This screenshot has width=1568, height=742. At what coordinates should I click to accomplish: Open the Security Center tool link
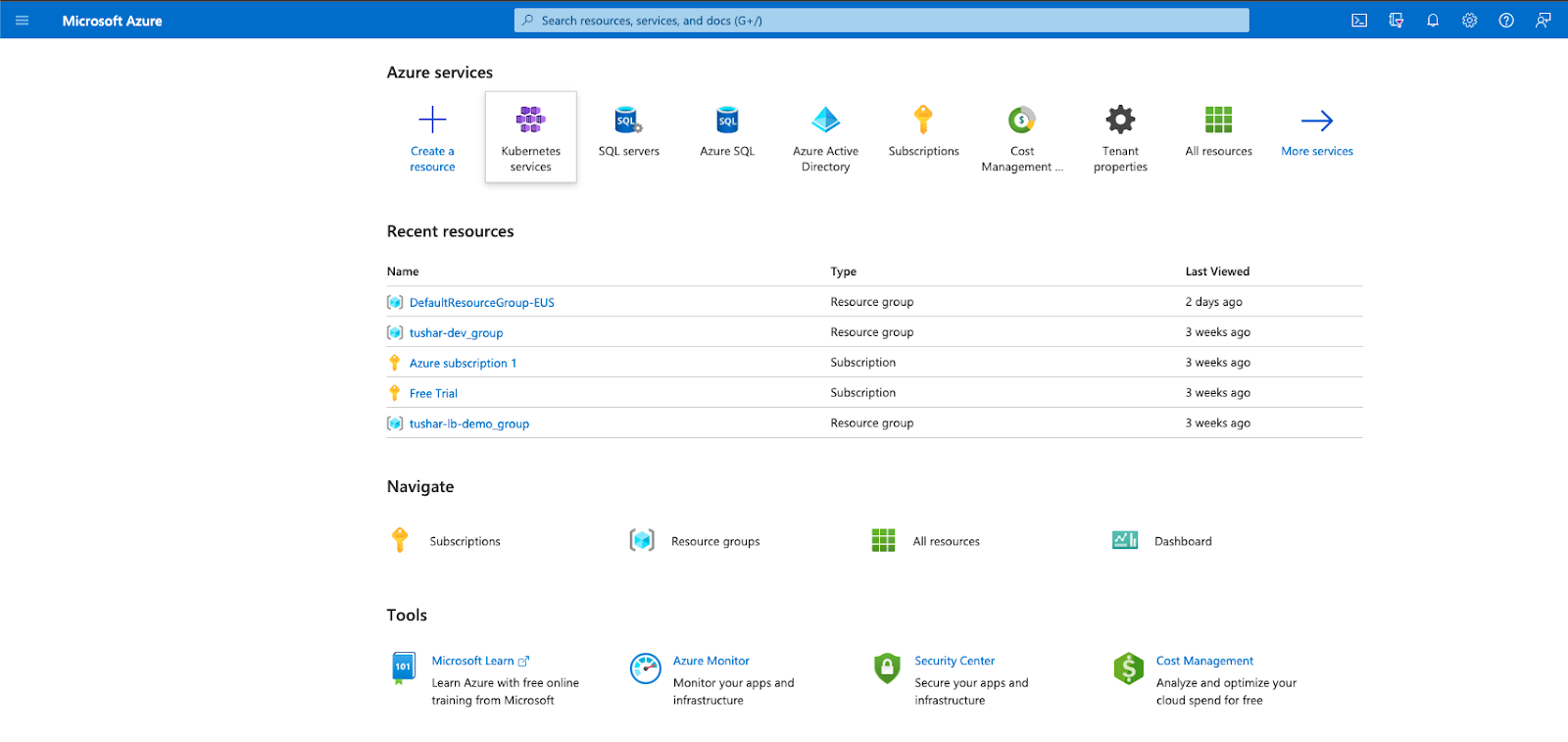click(955, 662)
